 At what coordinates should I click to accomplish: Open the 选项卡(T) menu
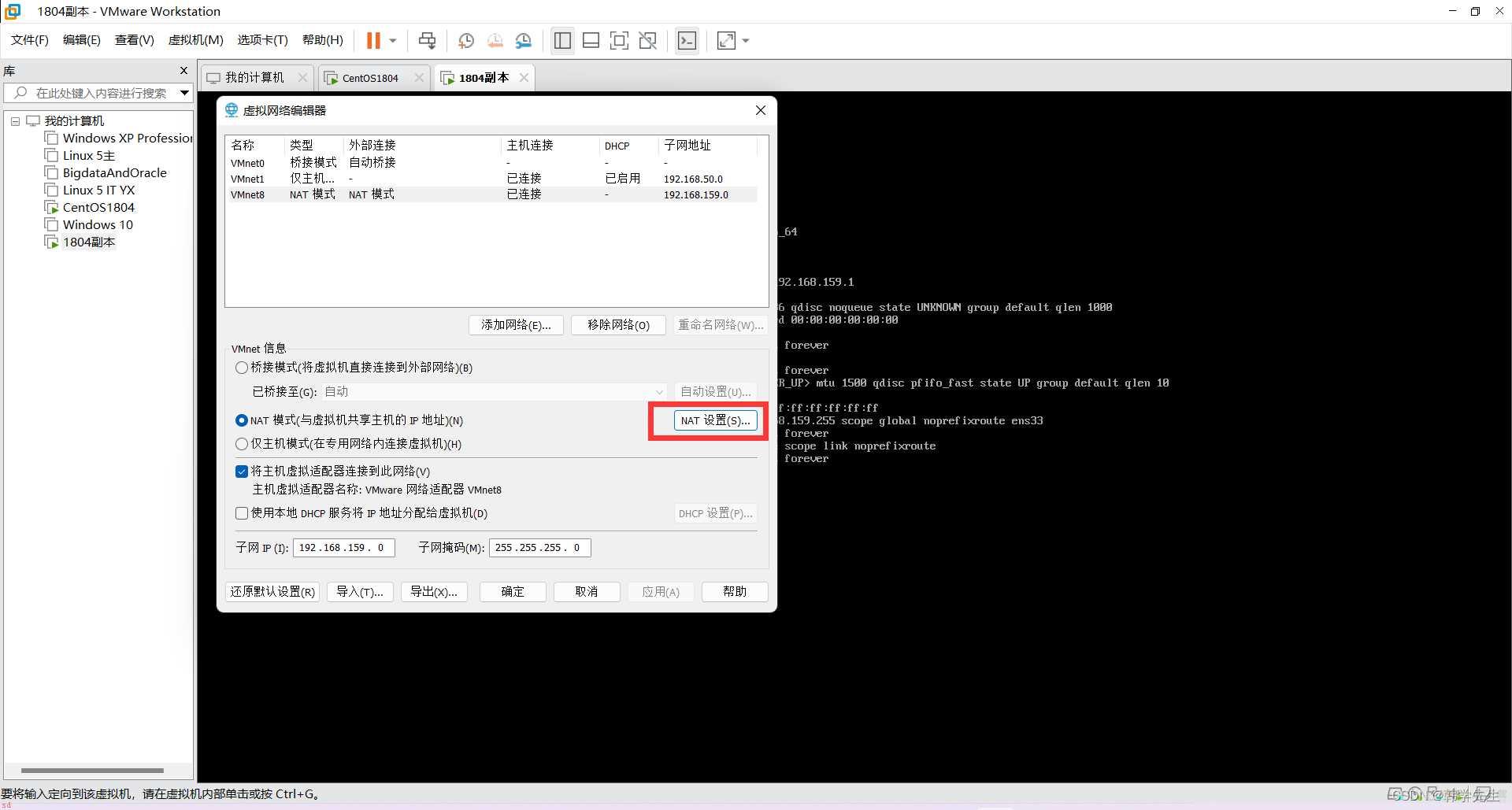pos(263,40)
